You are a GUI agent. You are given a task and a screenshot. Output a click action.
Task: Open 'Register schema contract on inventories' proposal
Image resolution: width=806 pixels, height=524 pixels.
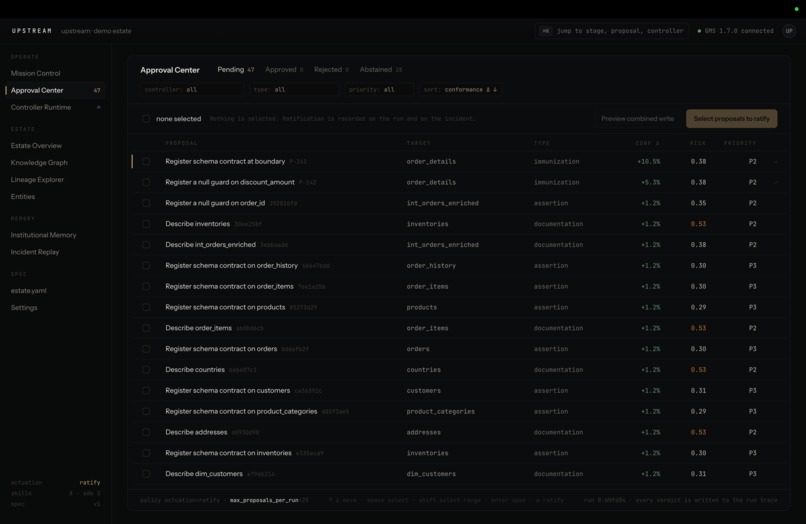(228, 453)
